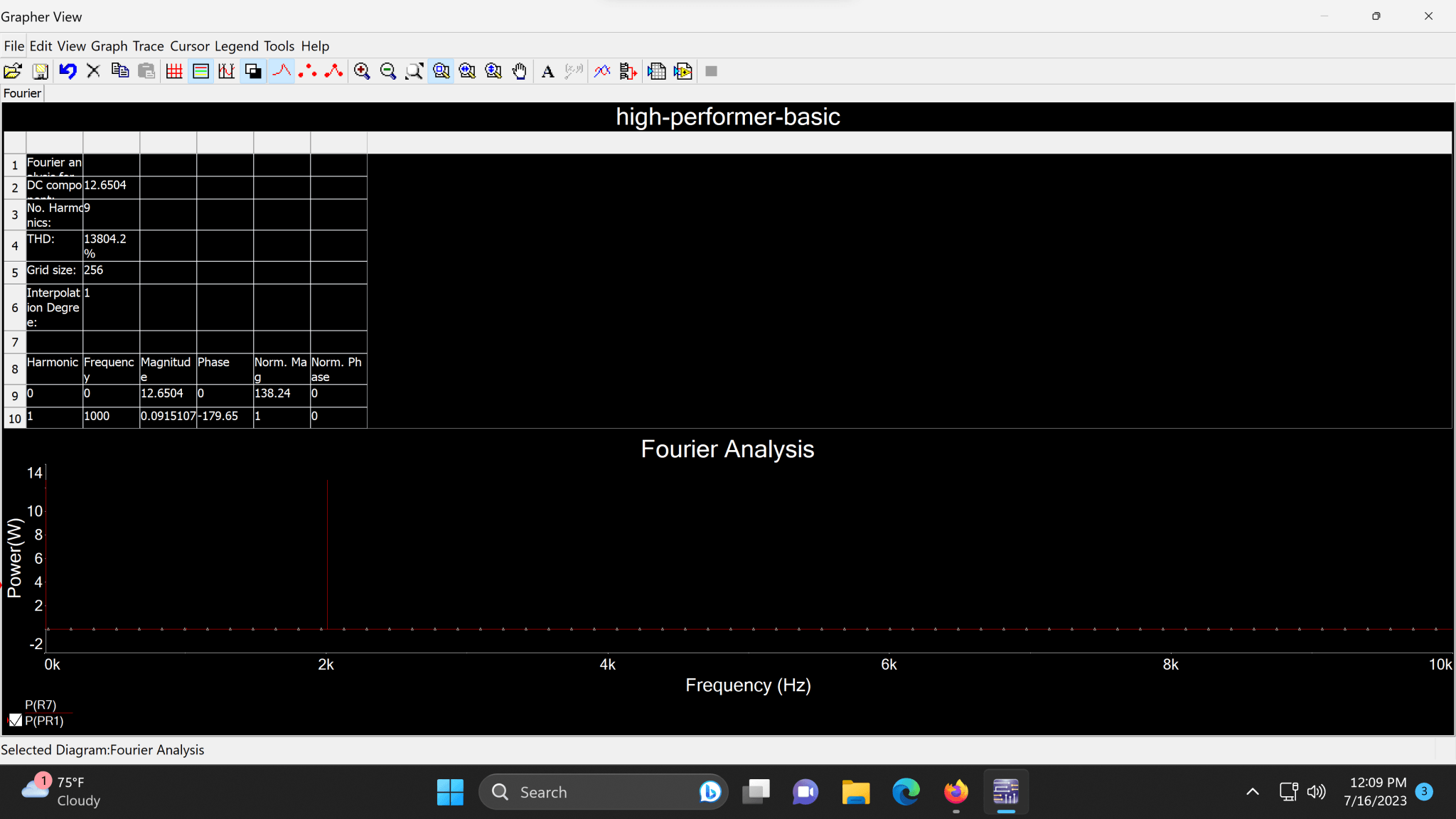Select the P(R7) legend label

click(x=41, y=705)
